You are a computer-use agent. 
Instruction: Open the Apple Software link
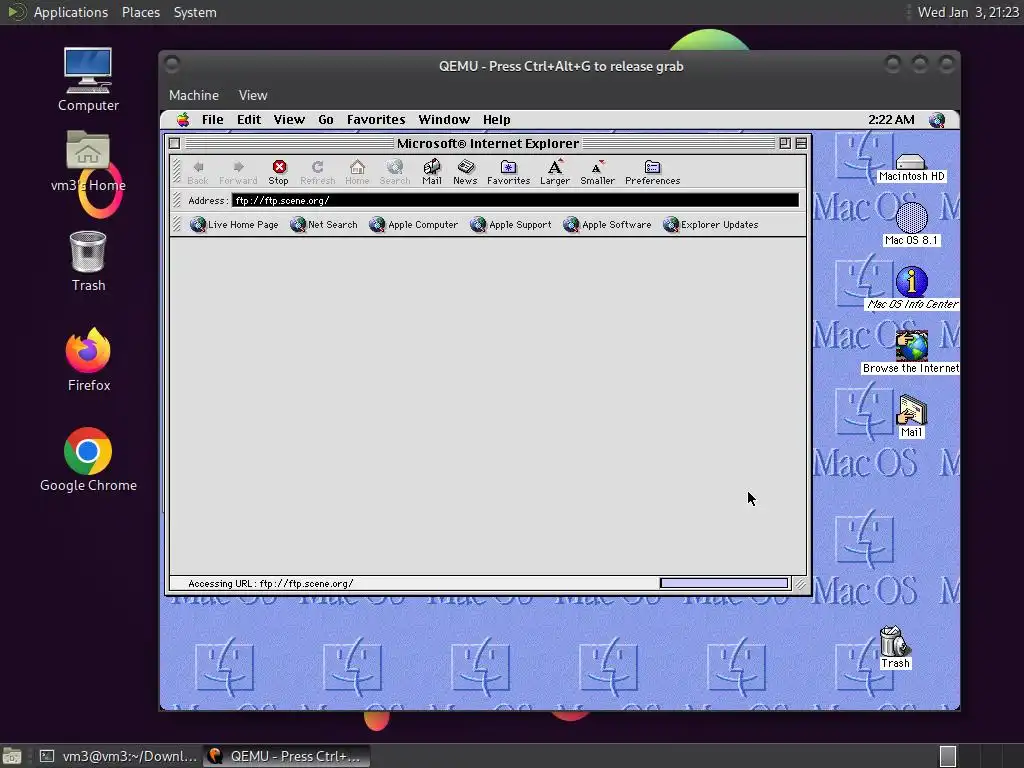[607, 225]
